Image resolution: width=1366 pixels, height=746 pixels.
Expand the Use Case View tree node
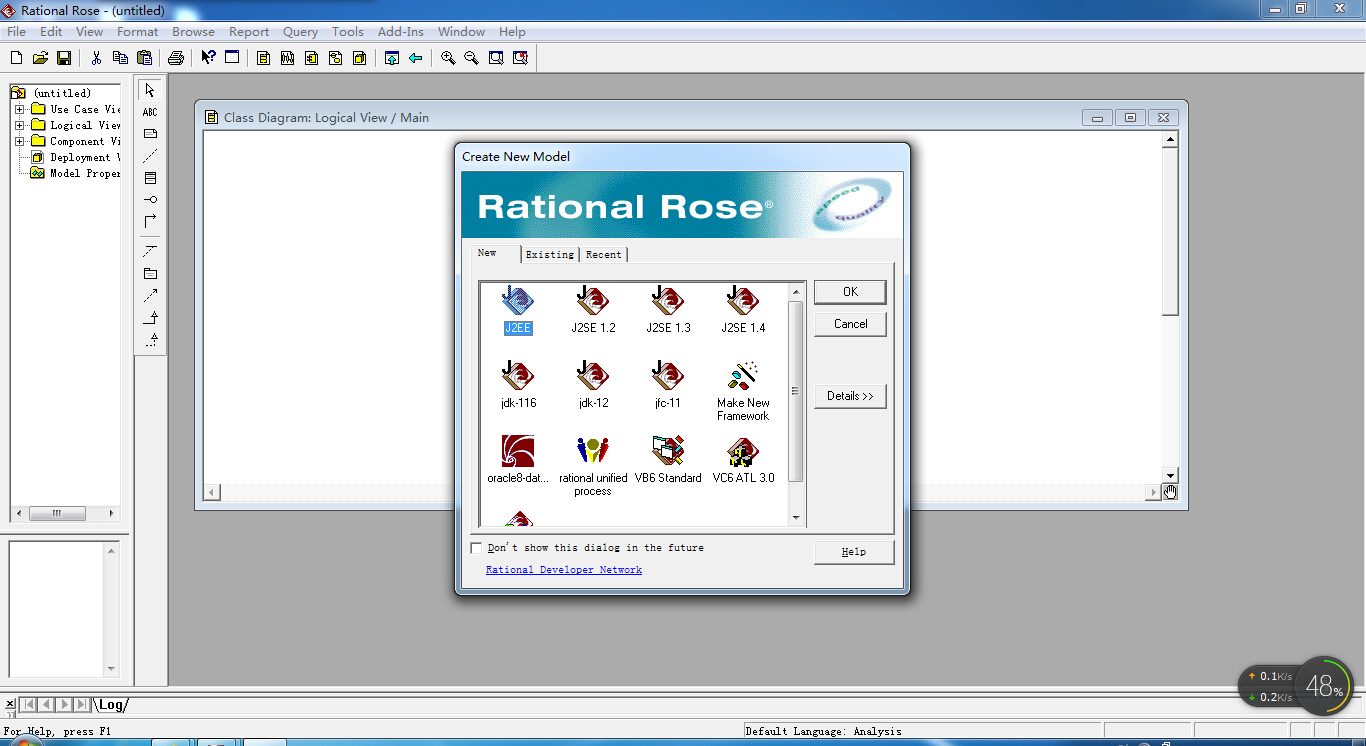point(19,109)
